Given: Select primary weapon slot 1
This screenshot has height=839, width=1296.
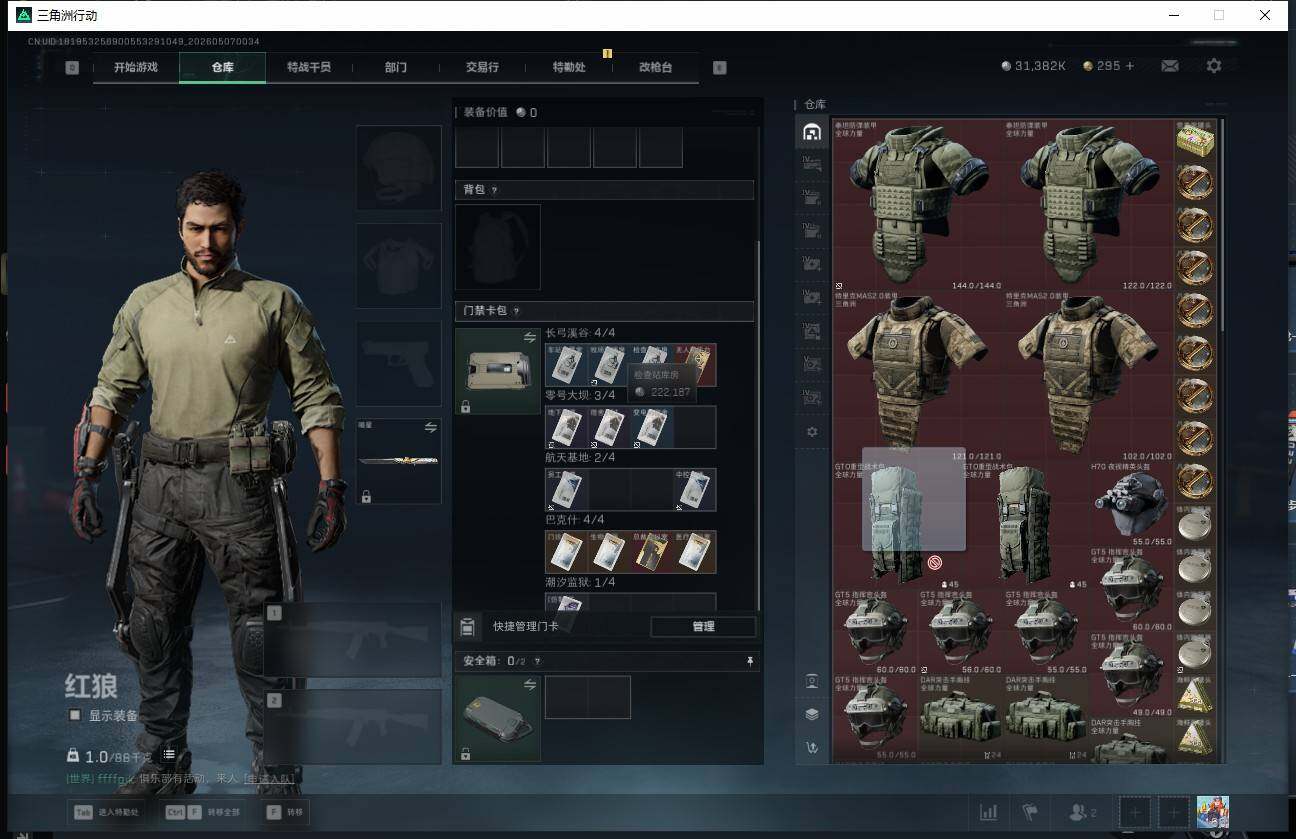Looking at the screenshot, I should (x=353, y=640).
